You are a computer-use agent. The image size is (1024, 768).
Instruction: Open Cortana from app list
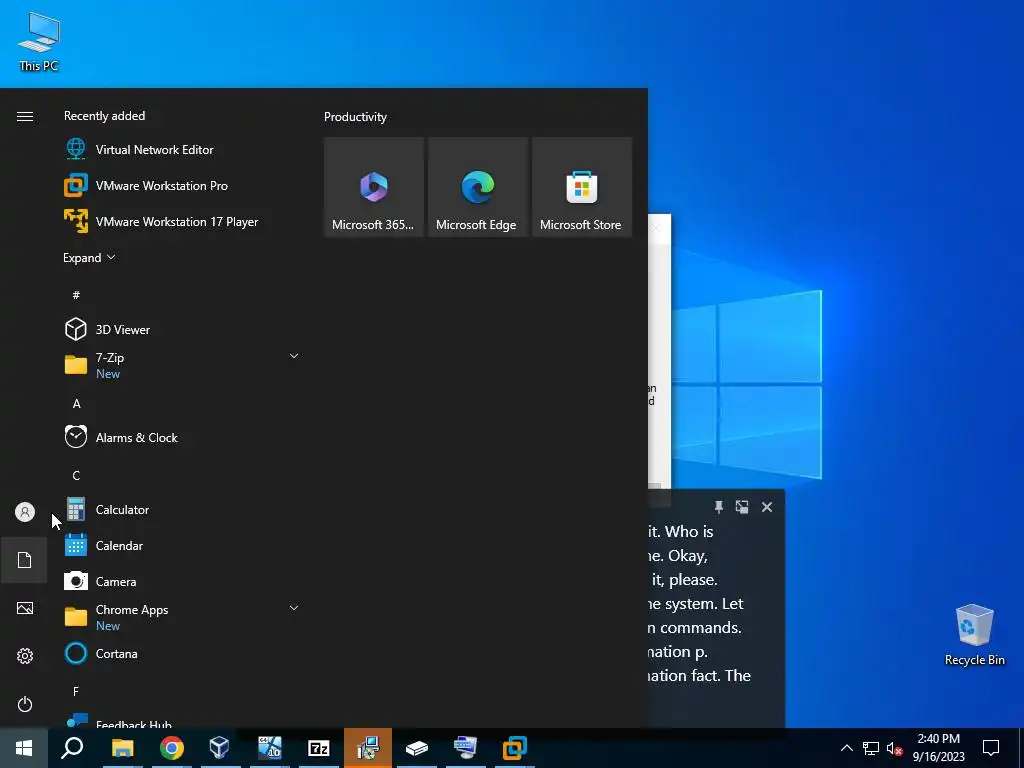(x=182, y=653)
